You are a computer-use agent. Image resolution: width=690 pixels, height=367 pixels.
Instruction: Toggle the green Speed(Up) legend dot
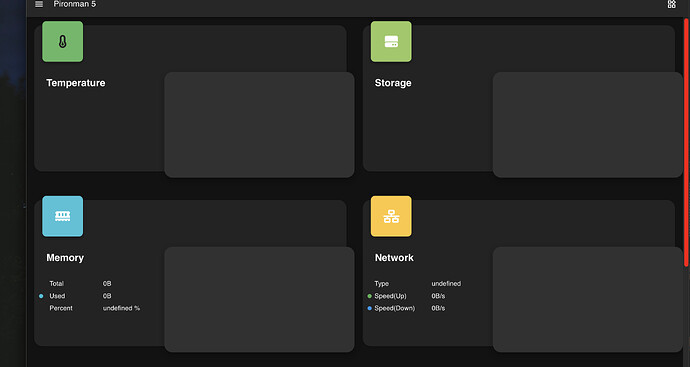coord(370,296)
